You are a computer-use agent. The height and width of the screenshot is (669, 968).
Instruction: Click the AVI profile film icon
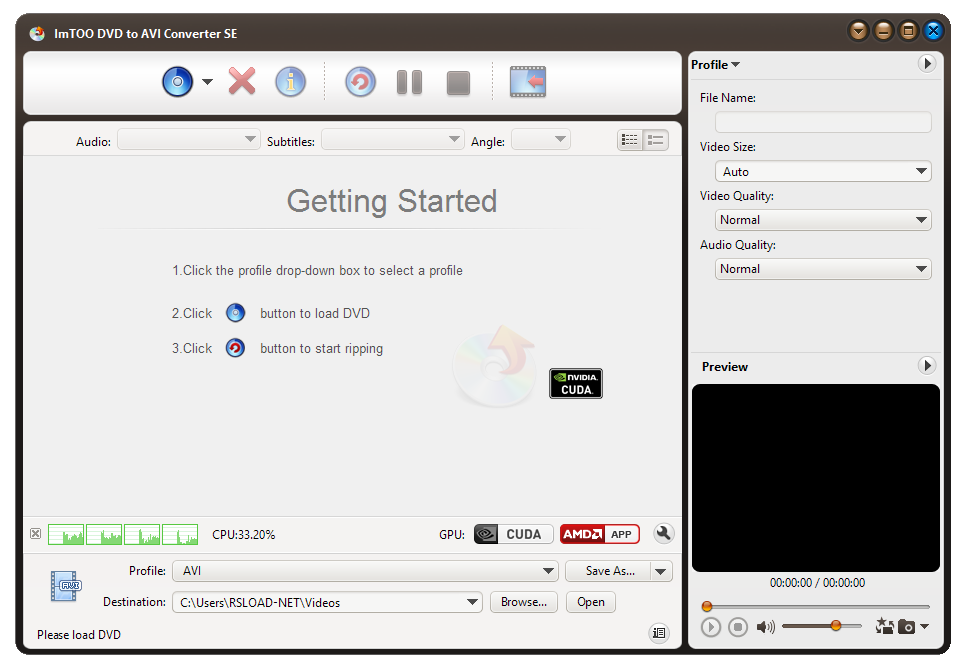tap(66, 586)
